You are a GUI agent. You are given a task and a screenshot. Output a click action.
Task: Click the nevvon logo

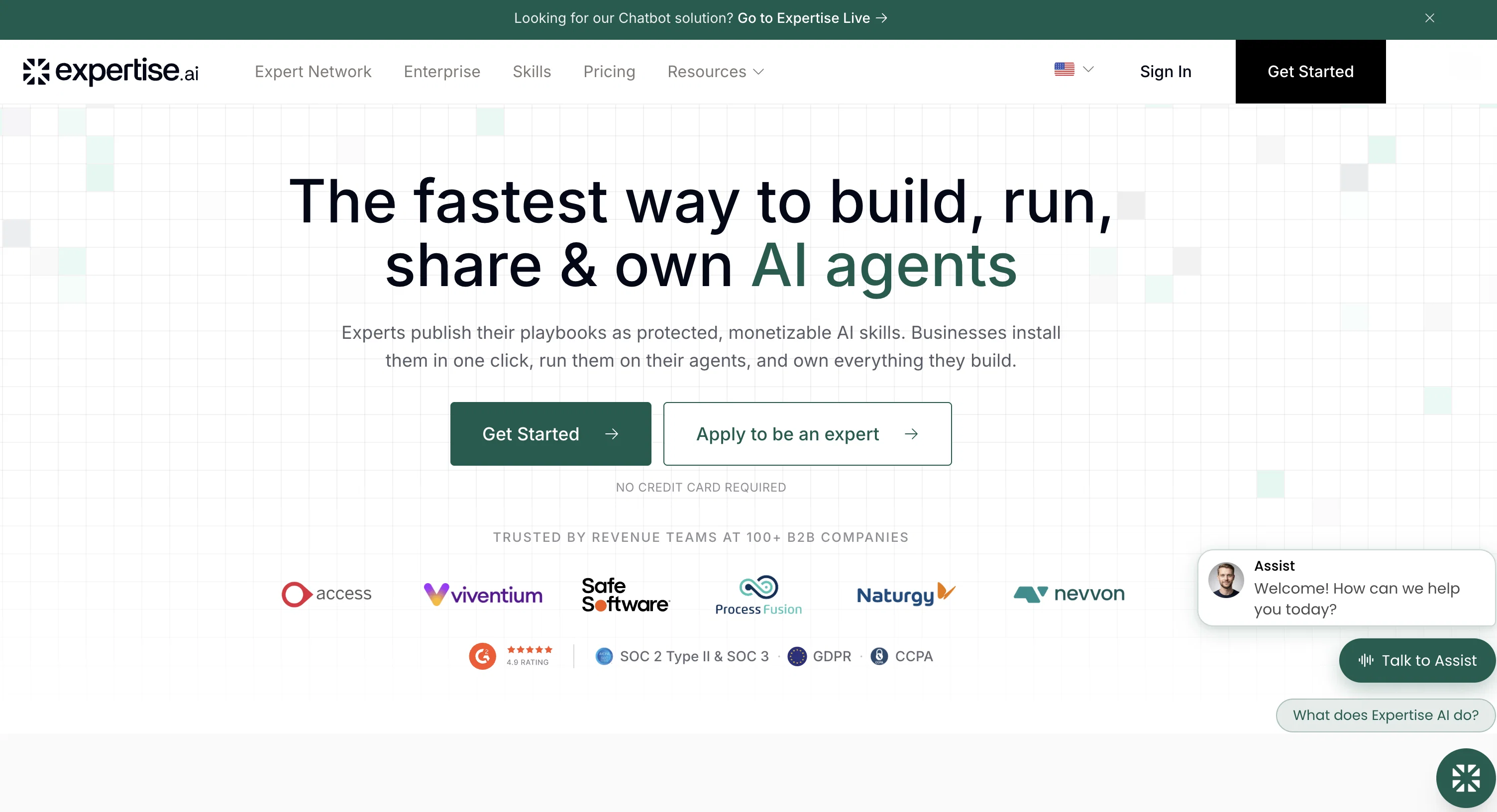1069,594
